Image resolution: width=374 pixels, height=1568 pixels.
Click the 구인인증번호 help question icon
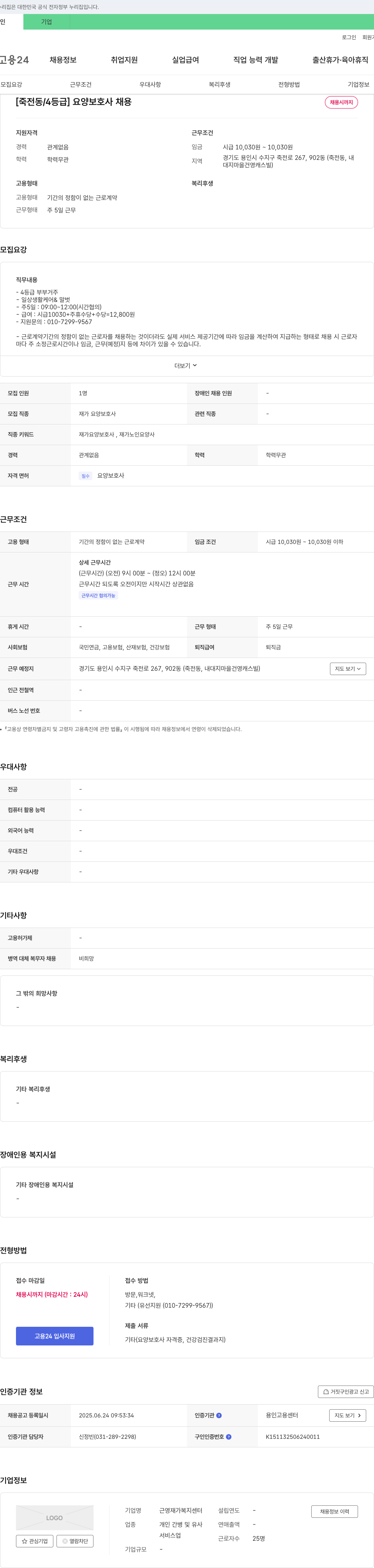pyautogui.click(x=228, y=1436)
